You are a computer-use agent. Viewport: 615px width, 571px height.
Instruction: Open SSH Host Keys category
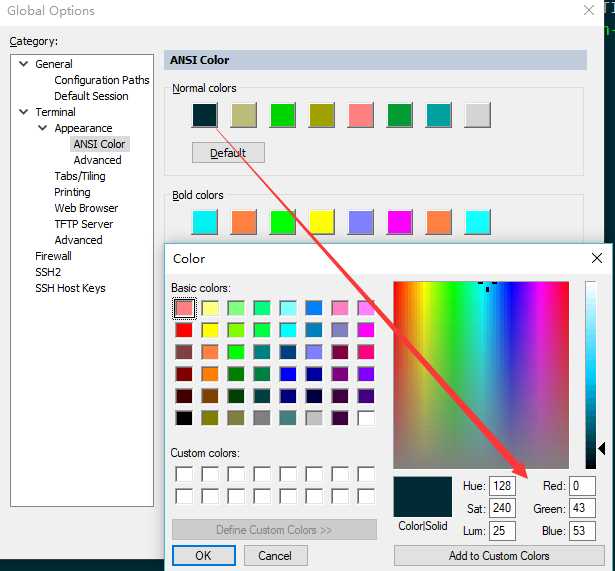point(70,288)
